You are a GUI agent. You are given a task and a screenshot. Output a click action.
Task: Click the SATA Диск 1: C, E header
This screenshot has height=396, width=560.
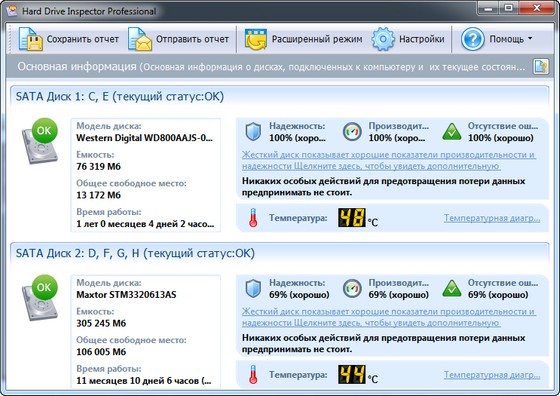point(120,96)
